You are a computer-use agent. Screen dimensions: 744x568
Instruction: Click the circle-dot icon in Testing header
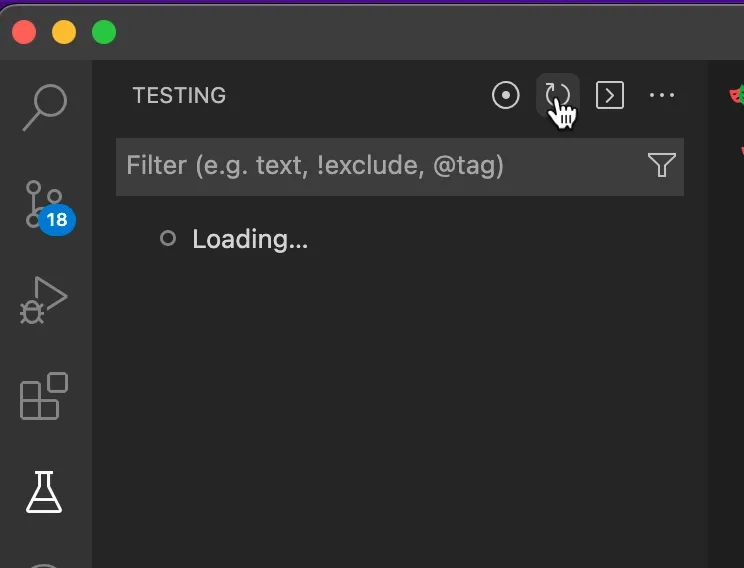tap(506, 95)
